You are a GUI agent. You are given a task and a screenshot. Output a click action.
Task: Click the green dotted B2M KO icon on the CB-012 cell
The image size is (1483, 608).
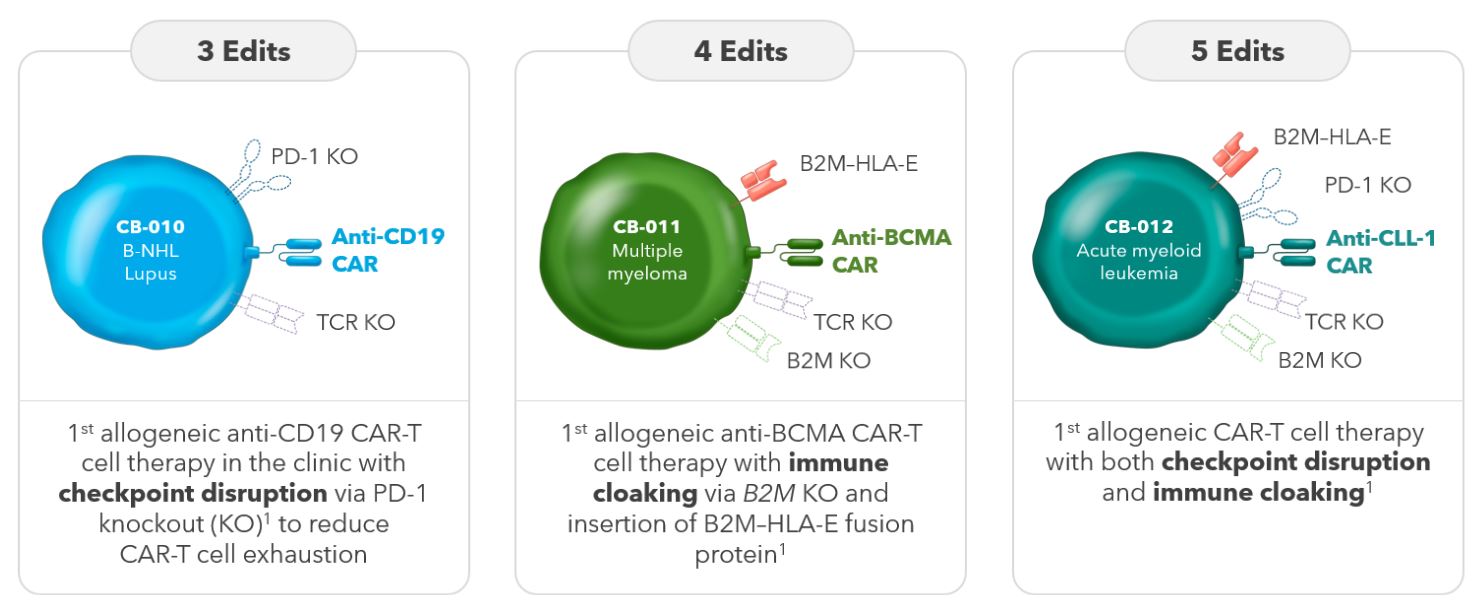[x=1247, y=337]
